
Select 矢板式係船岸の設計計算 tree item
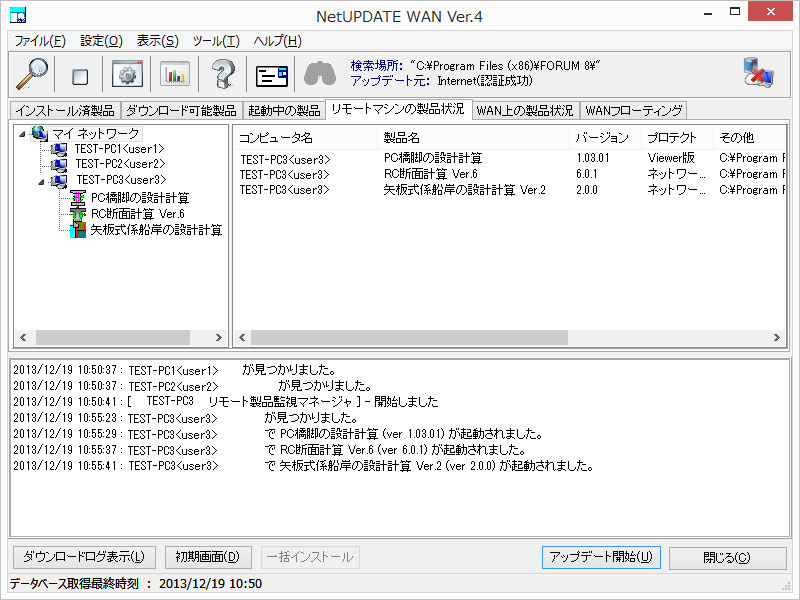point(157,230)
